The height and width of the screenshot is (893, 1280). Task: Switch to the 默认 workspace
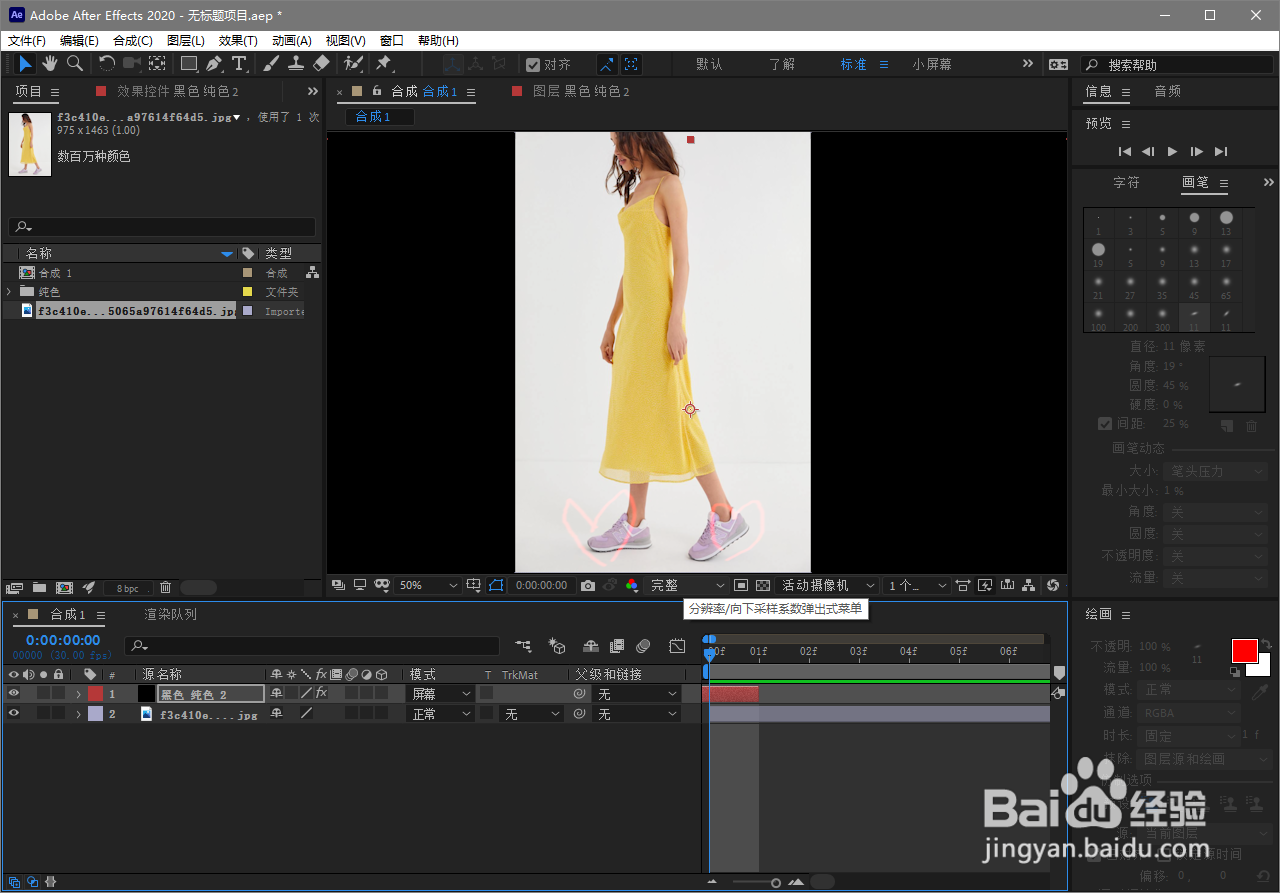(x=709, y=64)
